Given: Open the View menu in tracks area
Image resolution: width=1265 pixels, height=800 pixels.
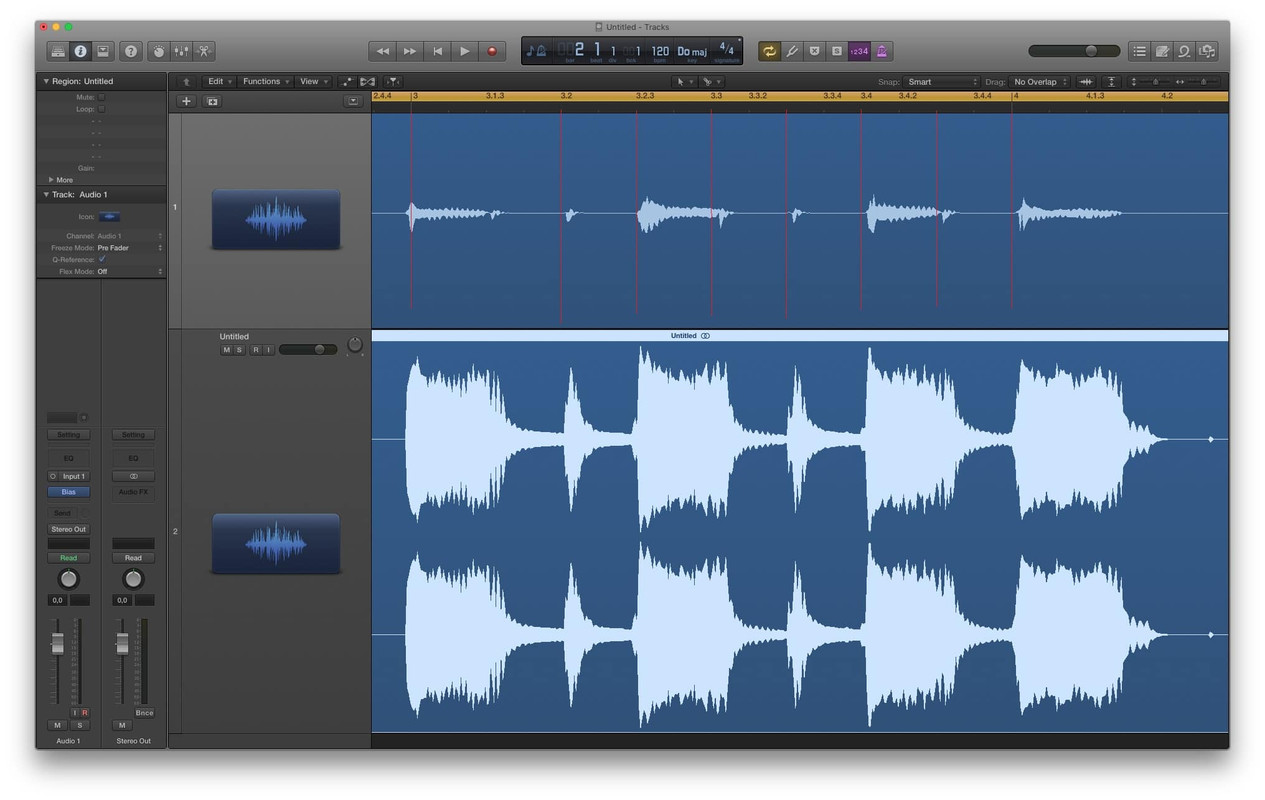Looking at the screenshot, I should point(313,82).
